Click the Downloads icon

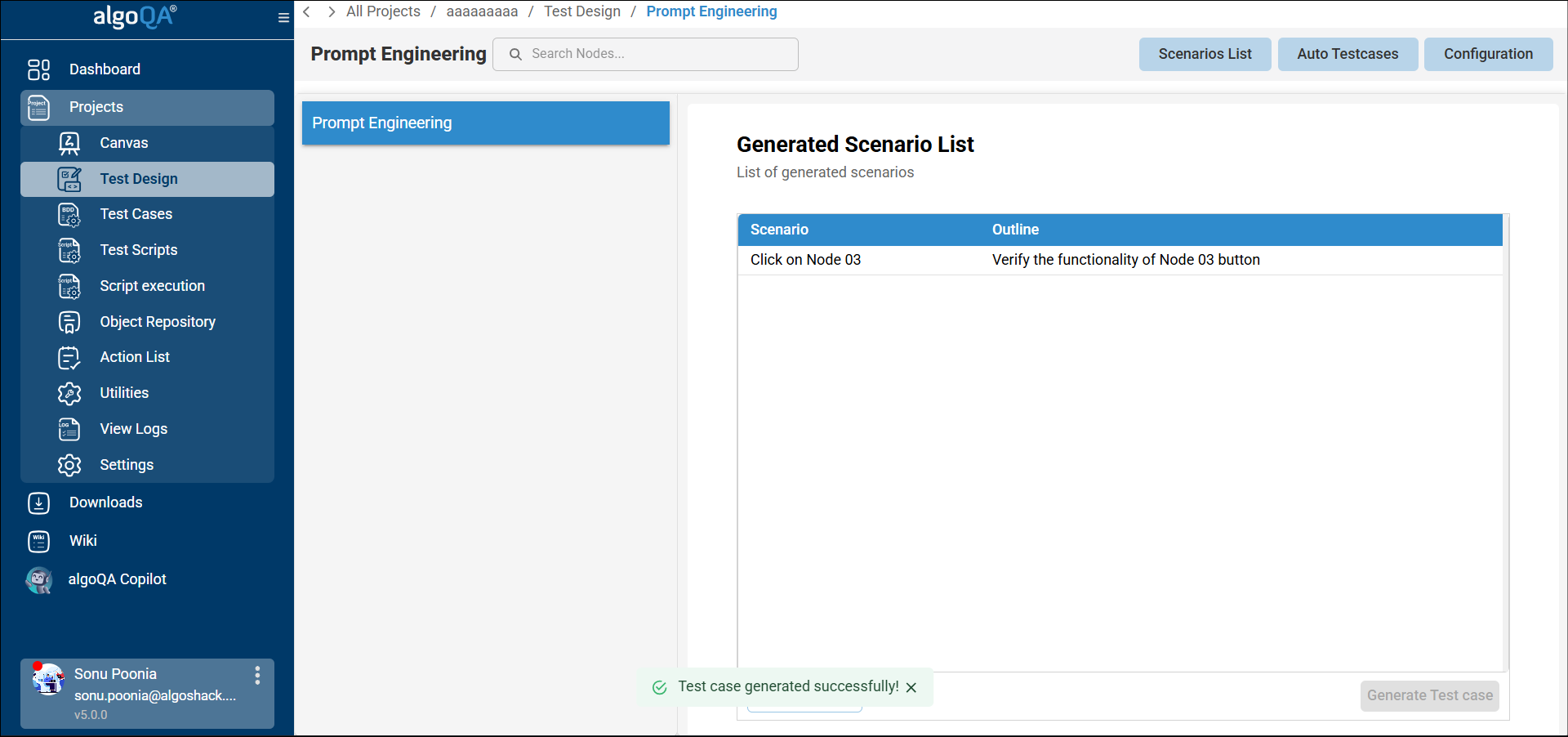point(38,503)
